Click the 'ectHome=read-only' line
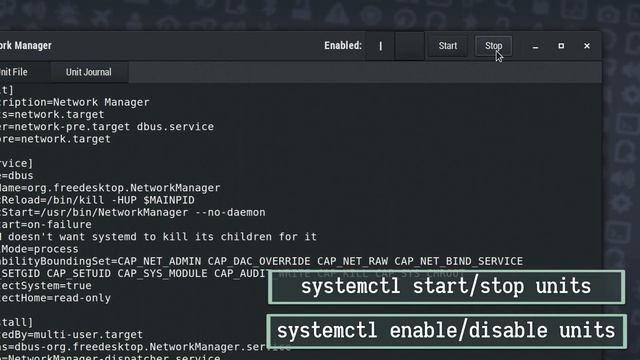This screenshot has height=360, width=640. [x=56, y=298]
